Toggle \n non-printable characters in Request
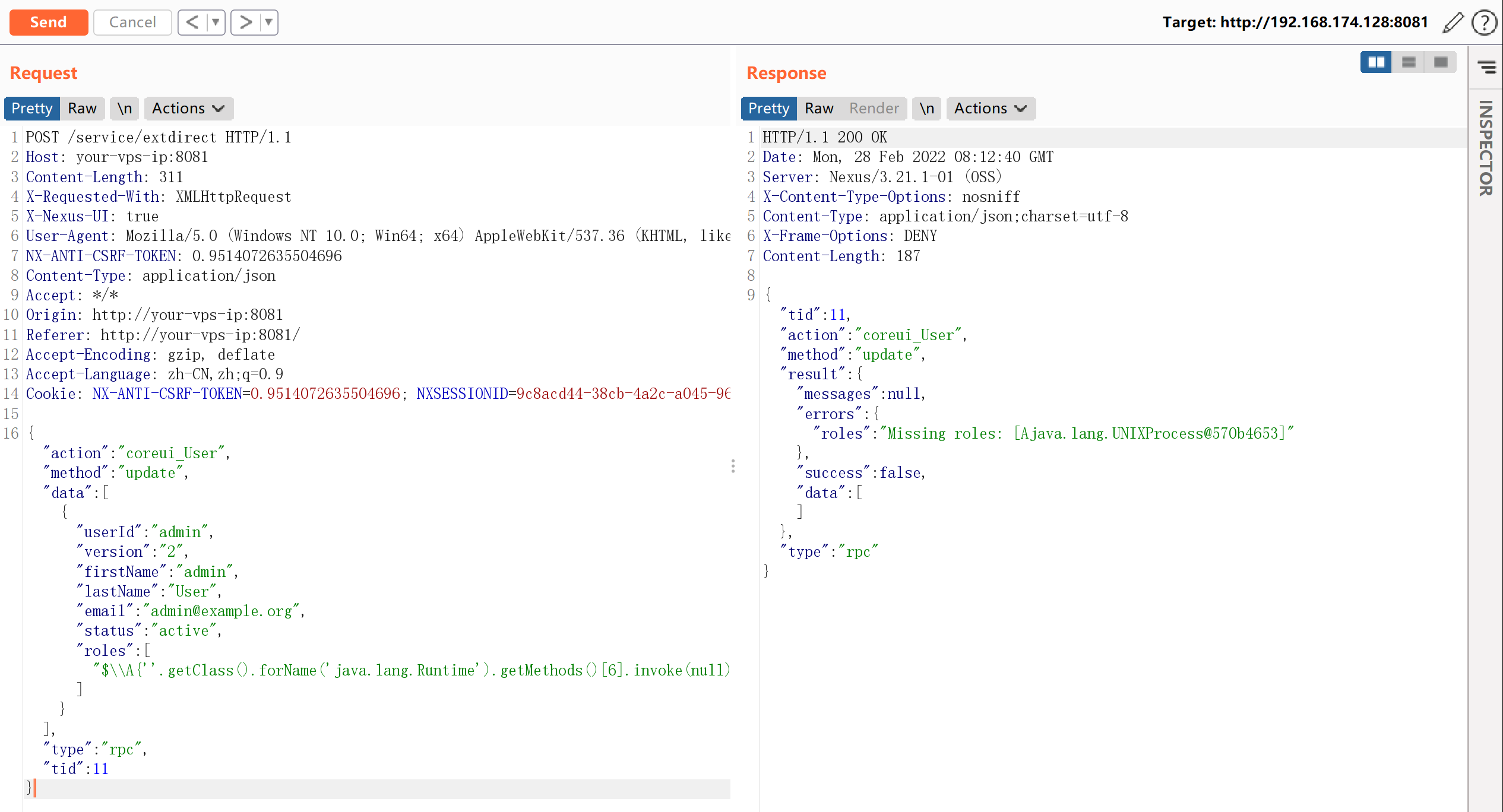The height and width of the screenshot is (812, 1503). pos(125,109)
